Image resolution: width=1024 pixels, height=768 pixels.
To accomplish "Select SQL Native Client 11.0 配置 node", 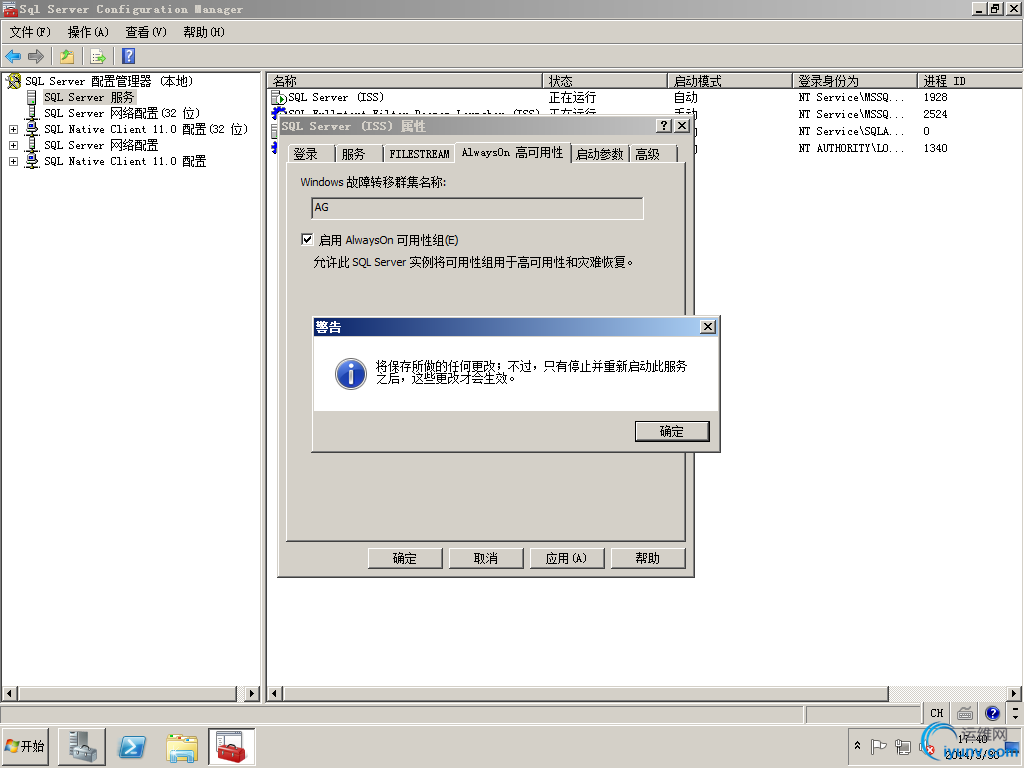I will (125, 161).
